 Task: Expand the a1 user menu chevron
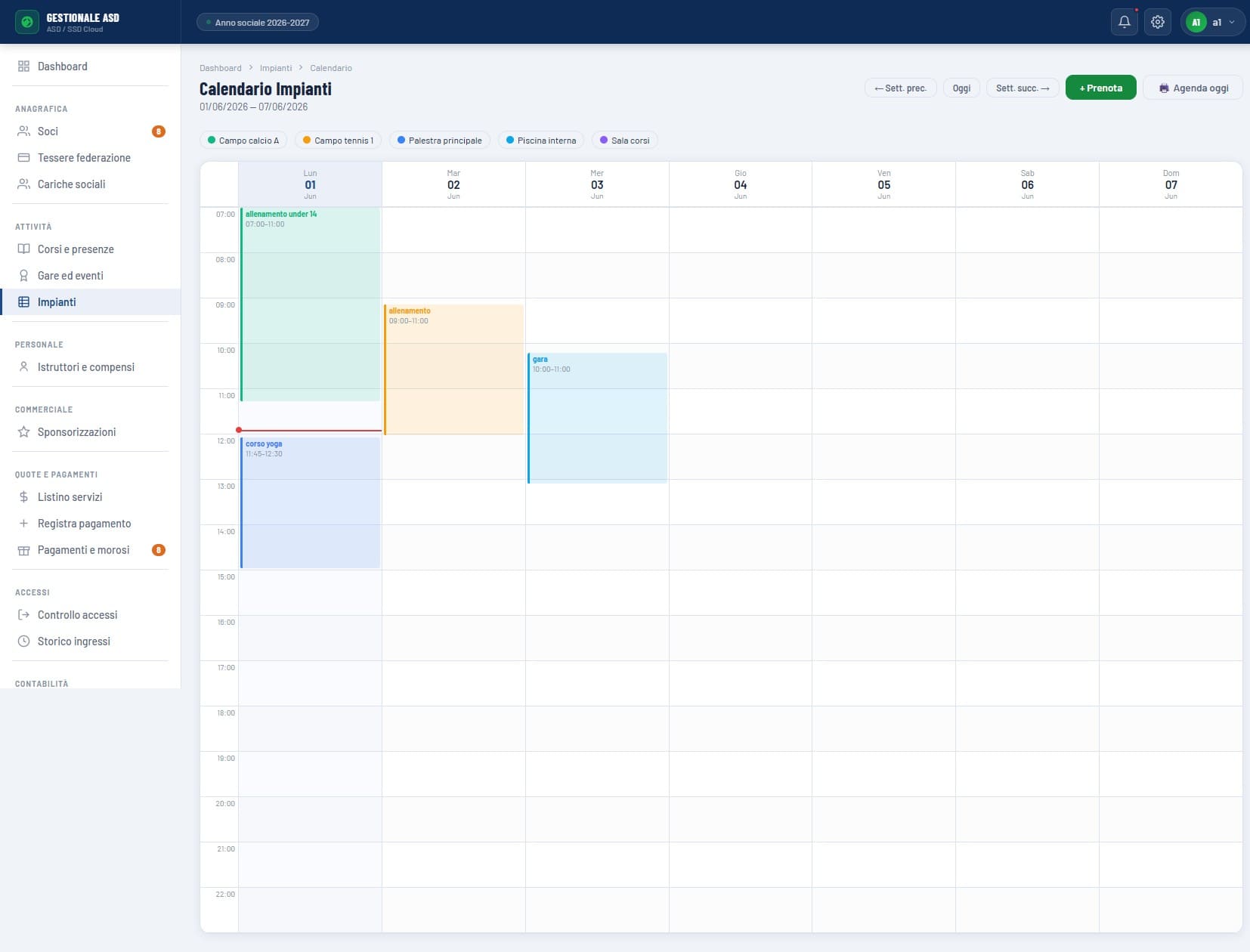tap(1232, 22)
